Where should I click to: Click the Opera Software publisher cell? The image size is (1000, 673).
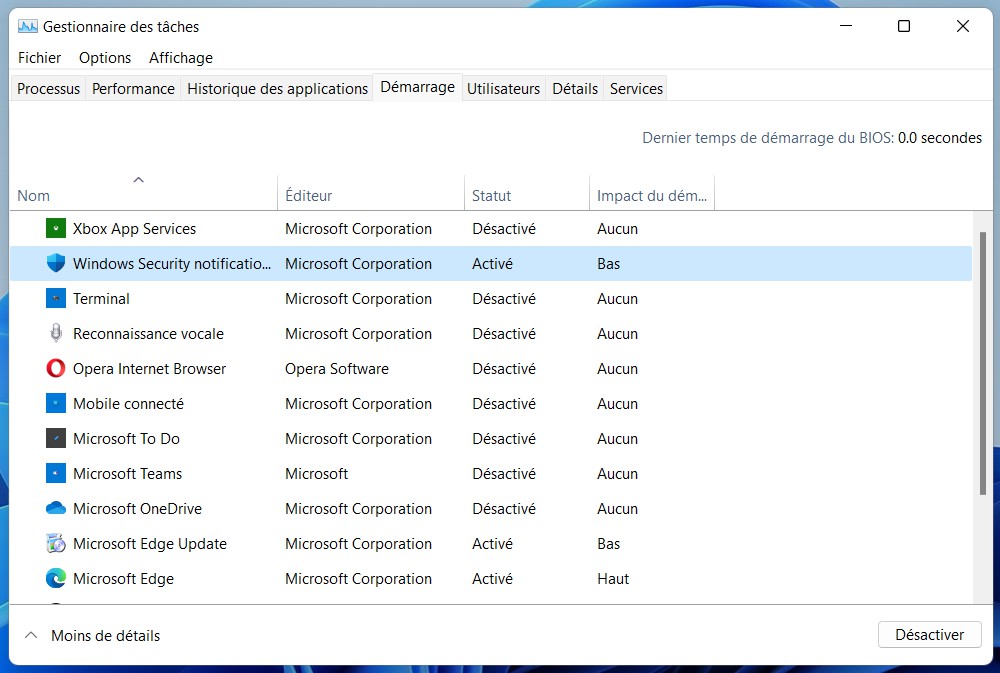point(337,369)
